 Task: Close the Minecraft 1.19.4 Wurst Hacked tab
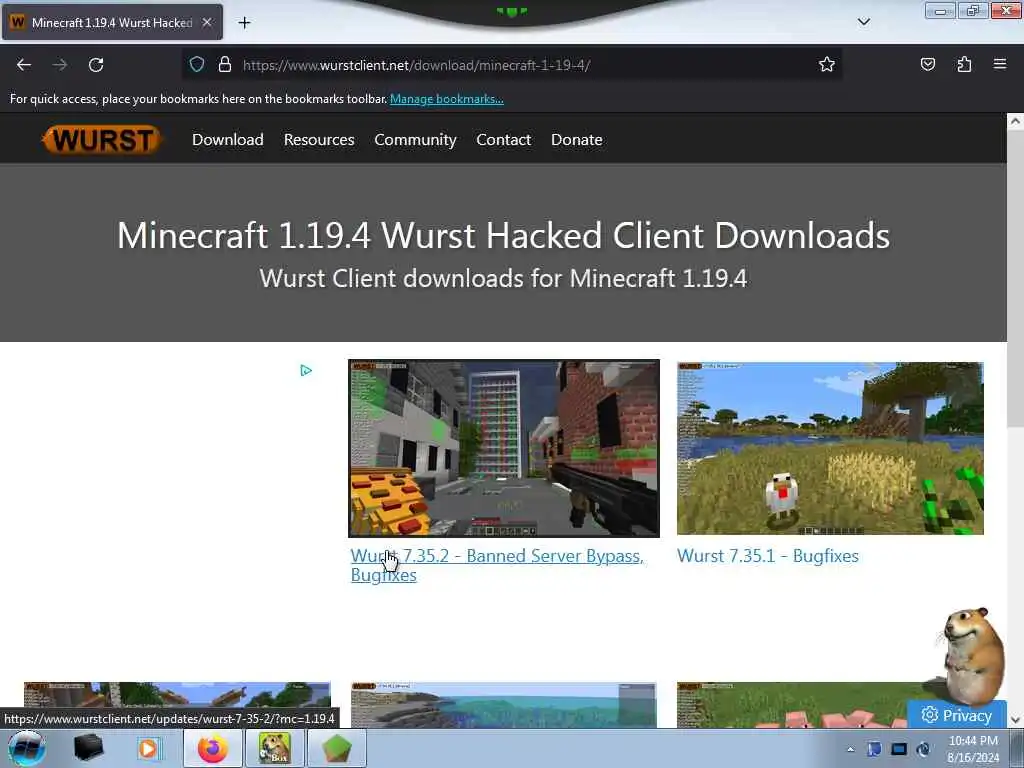coord(207,22)
